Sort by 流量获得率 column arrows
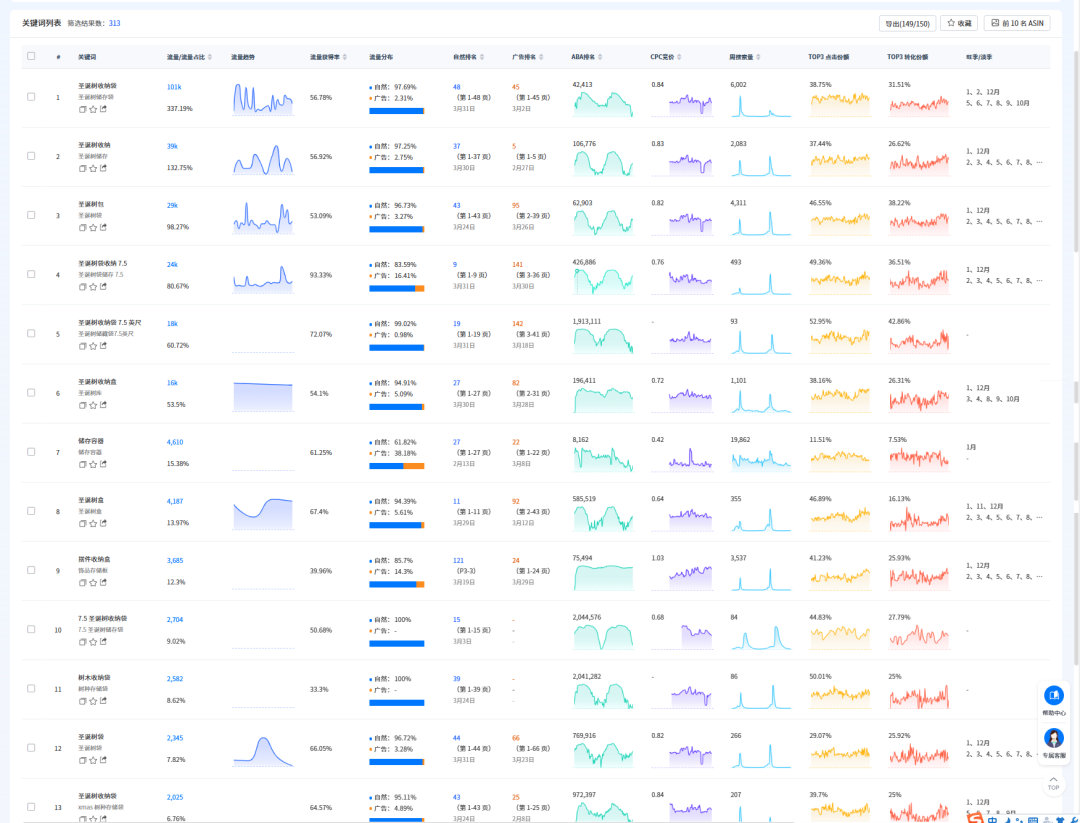1080x823 pixels. coord(344,57)
